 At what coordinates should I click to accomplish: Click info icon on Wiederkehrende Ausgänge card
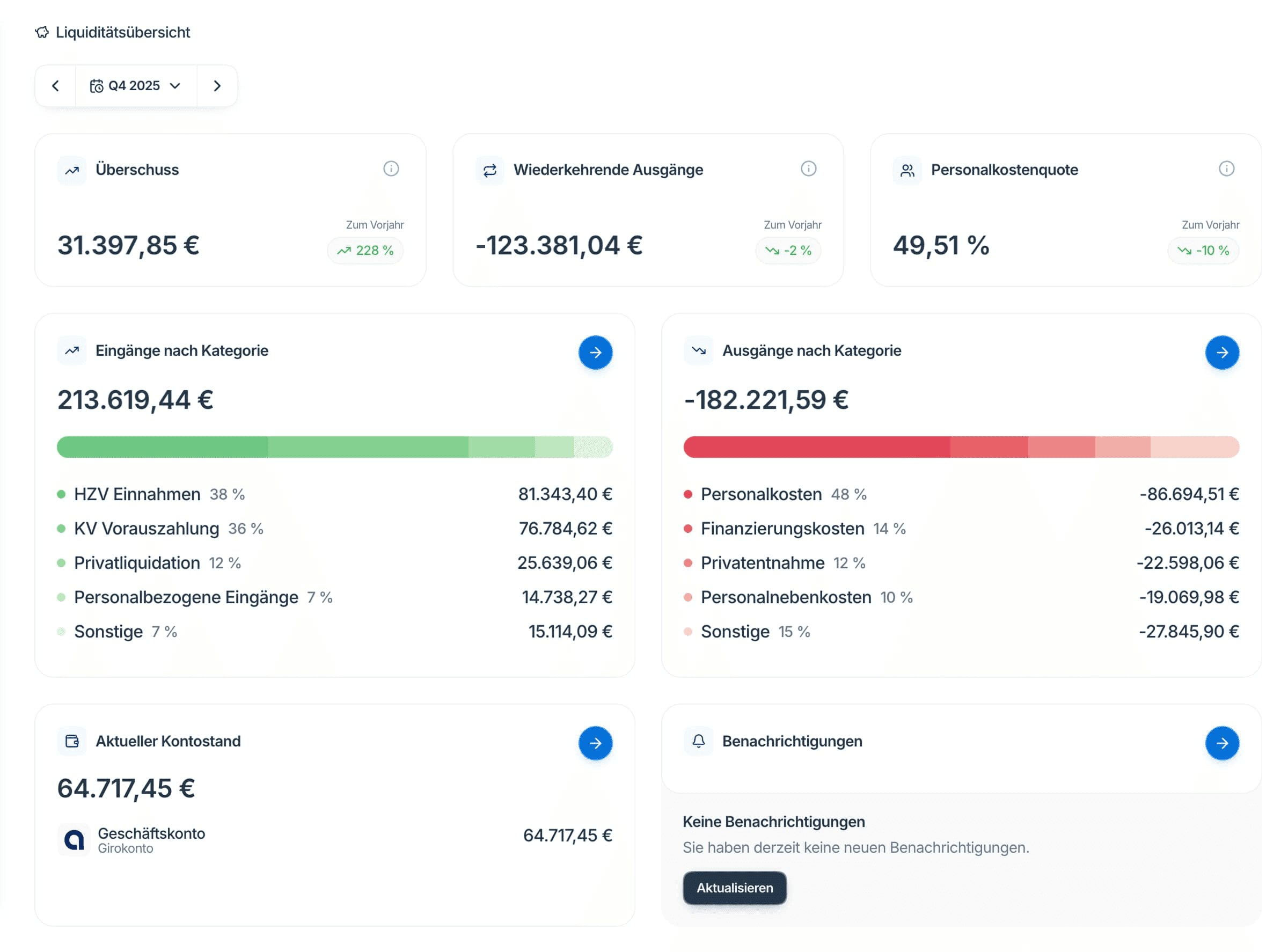point(808,169)
